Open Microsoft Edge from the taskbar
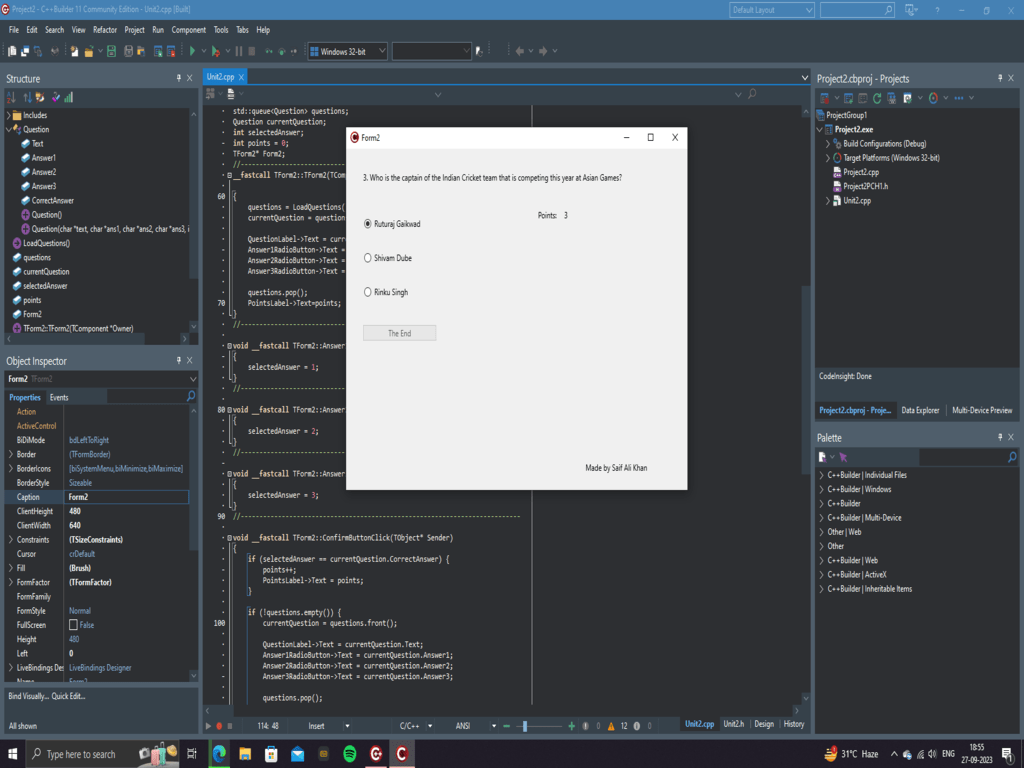Viewport: 1024px width, 768px height. [219, 754]
